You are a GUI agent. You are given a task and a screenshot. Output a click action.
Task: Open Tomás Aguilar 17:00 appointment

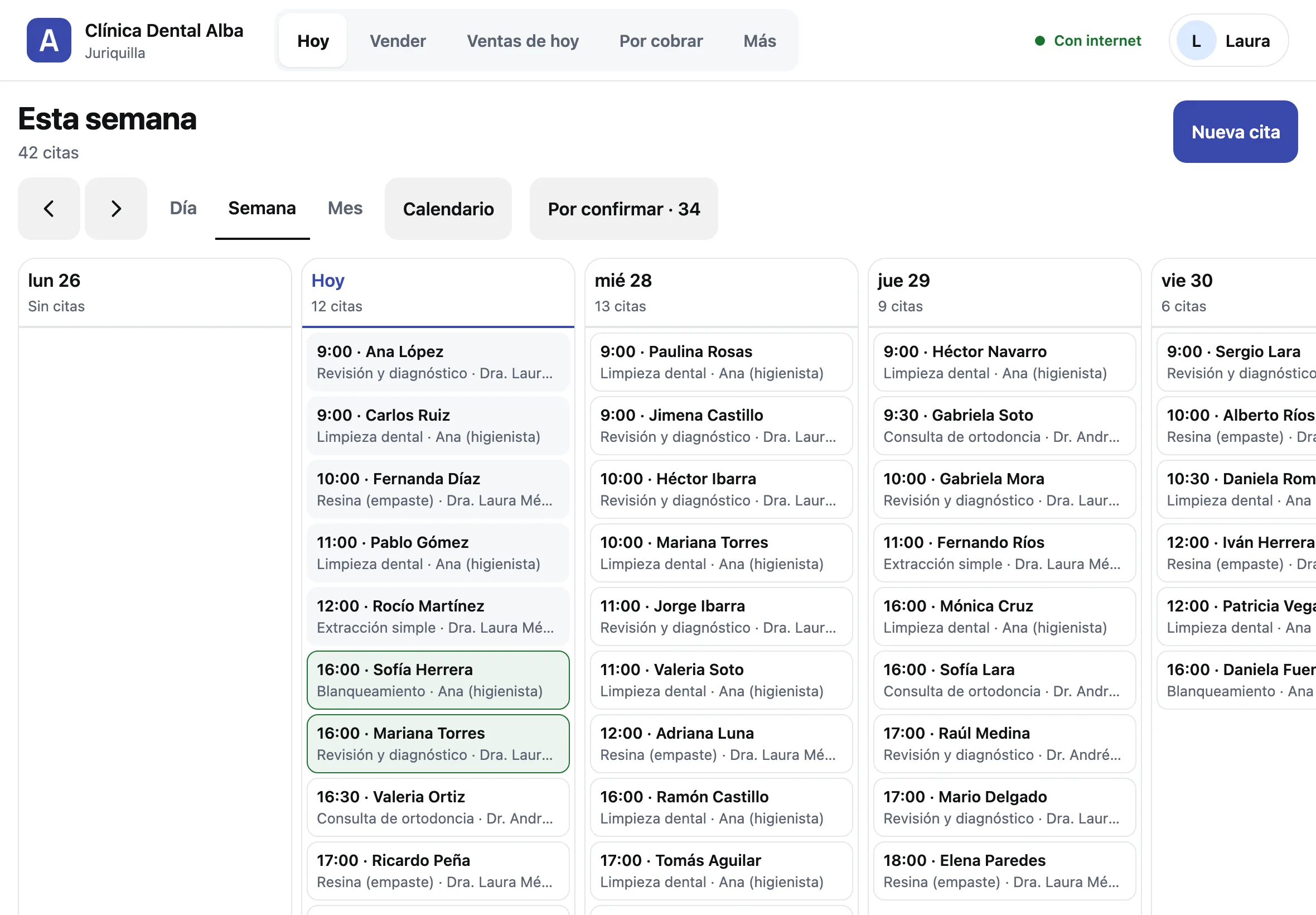point(722,871)
